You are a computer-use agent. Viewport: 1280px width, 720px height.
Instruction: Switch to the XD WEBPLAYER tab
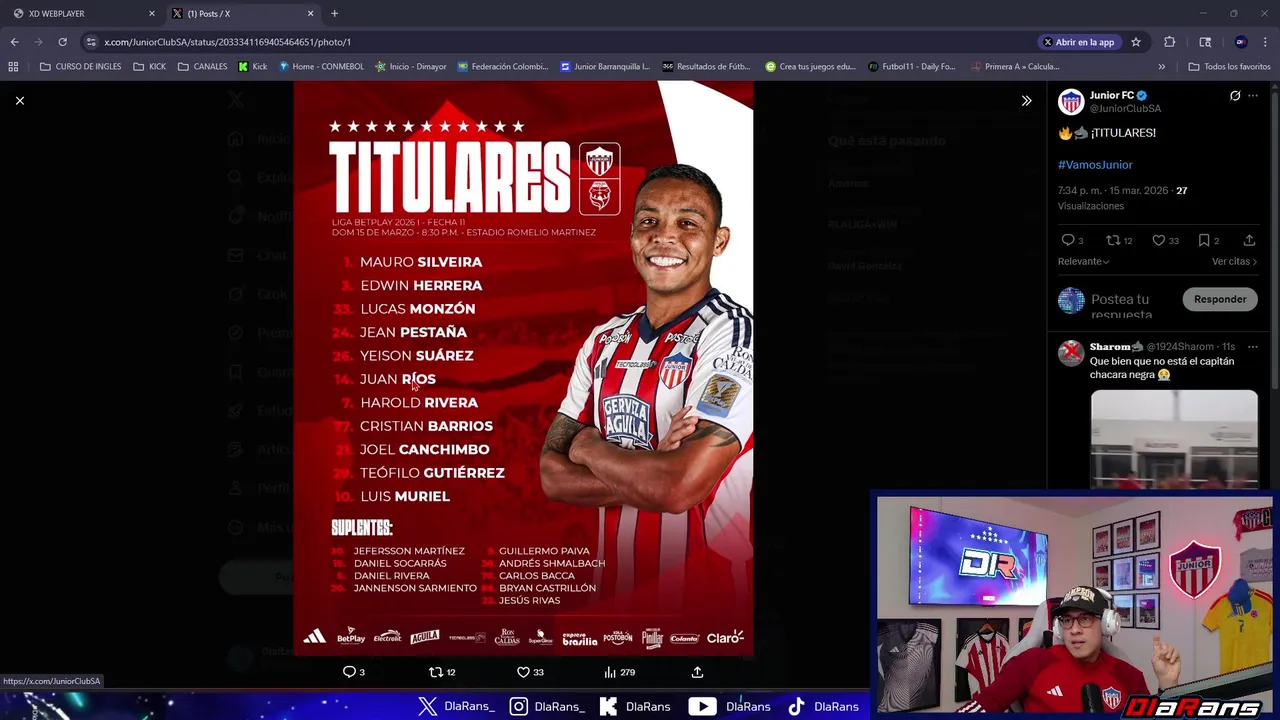tap(84, 14)
